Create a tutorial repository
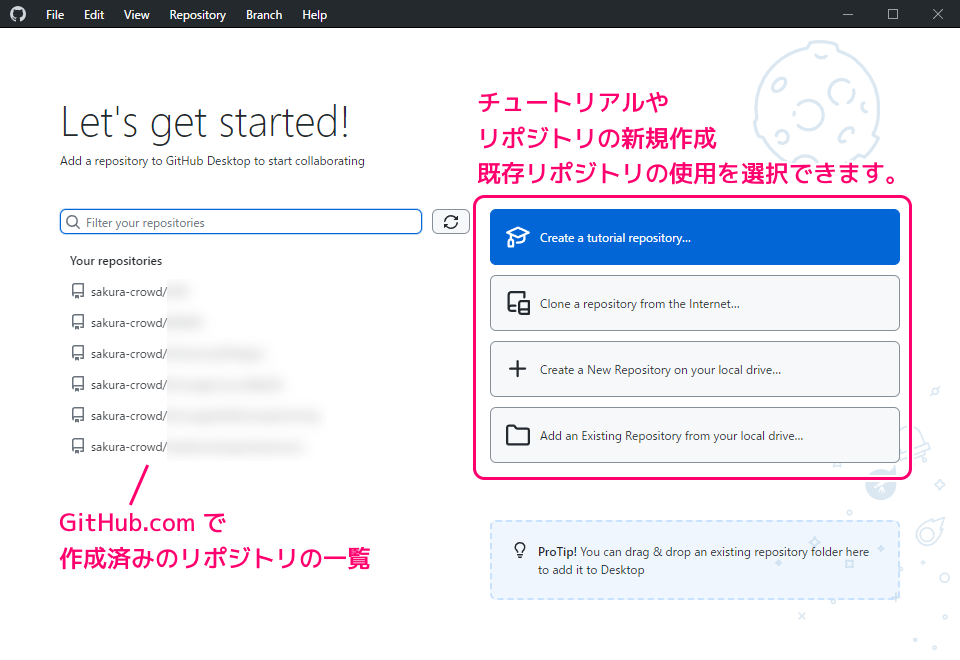 694,237
